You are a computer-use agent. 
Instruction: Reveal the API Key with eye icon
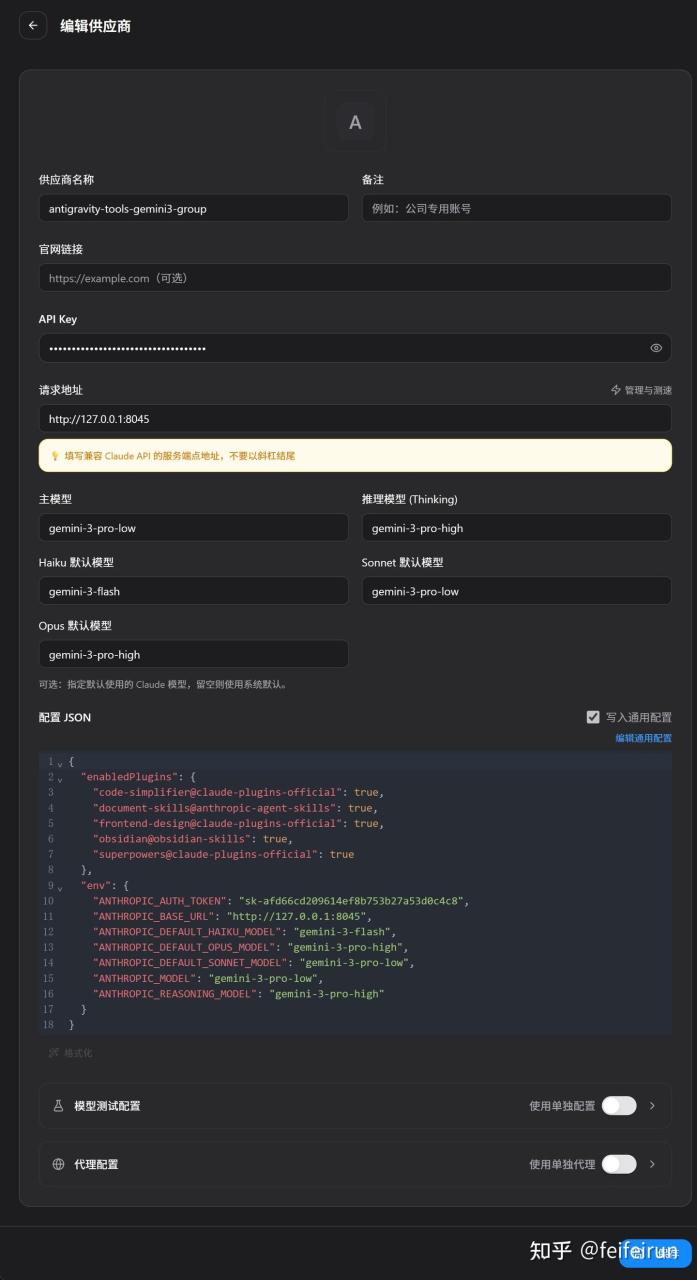[656, 348]
